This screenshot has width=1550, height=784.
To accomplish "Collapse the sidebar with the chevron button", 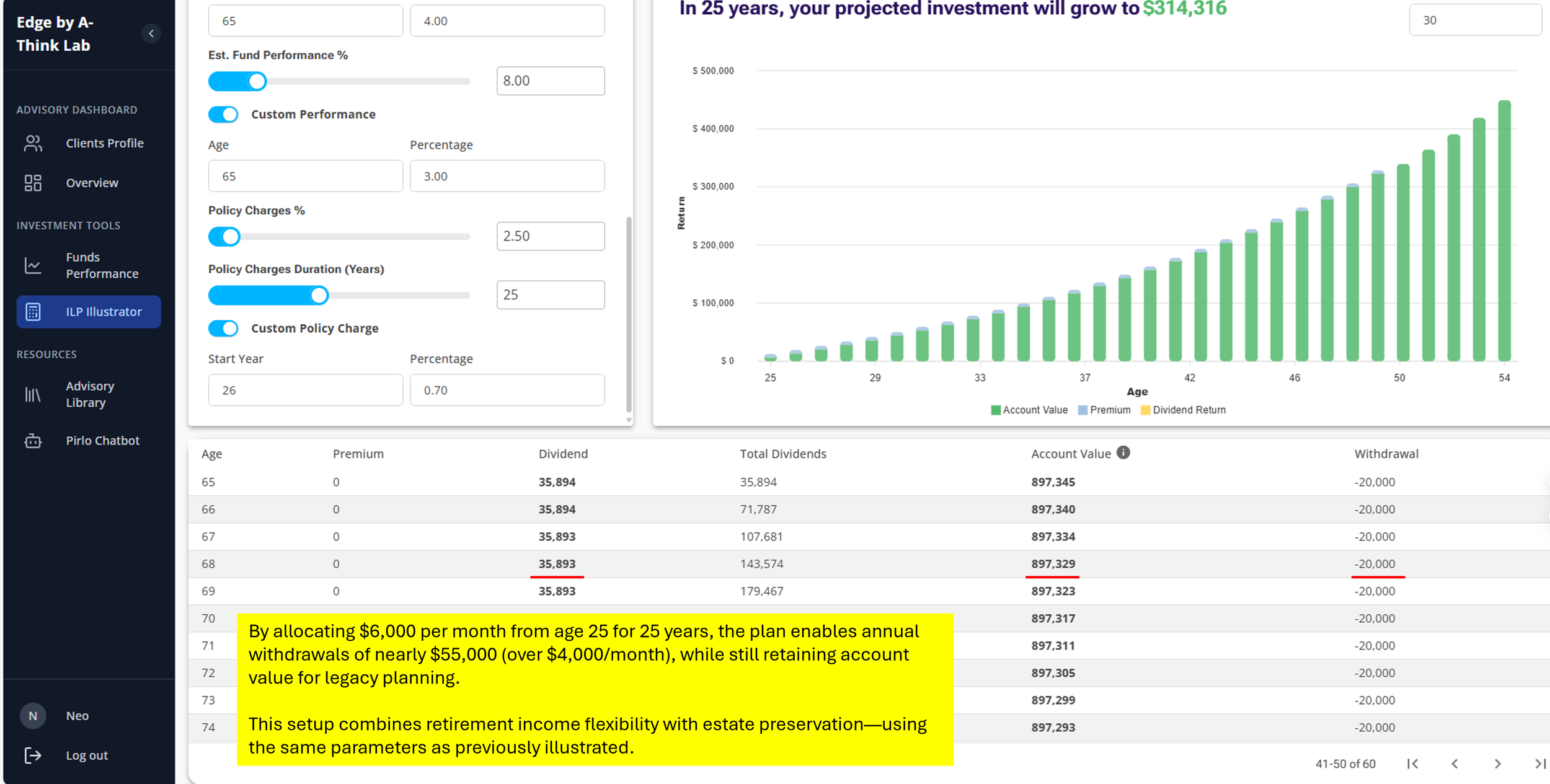I will click(151, 33).
